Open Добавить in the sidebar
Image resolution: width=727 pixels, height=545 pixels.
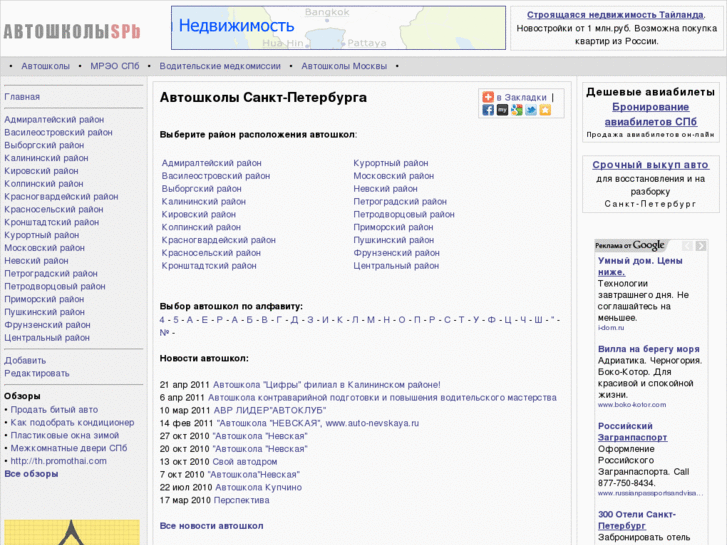(x=25, y=360)
